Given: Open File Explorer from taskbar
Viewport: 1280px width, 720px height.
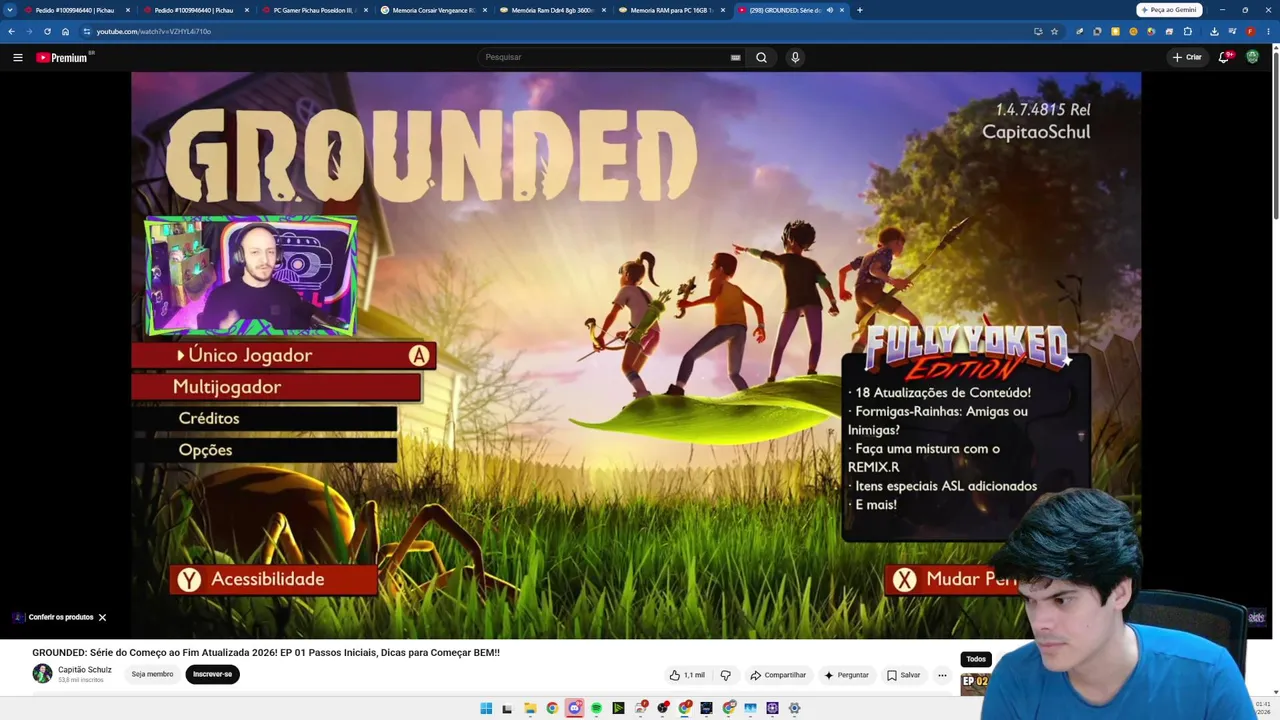Looking at the screenshot, I should [530, 708].
